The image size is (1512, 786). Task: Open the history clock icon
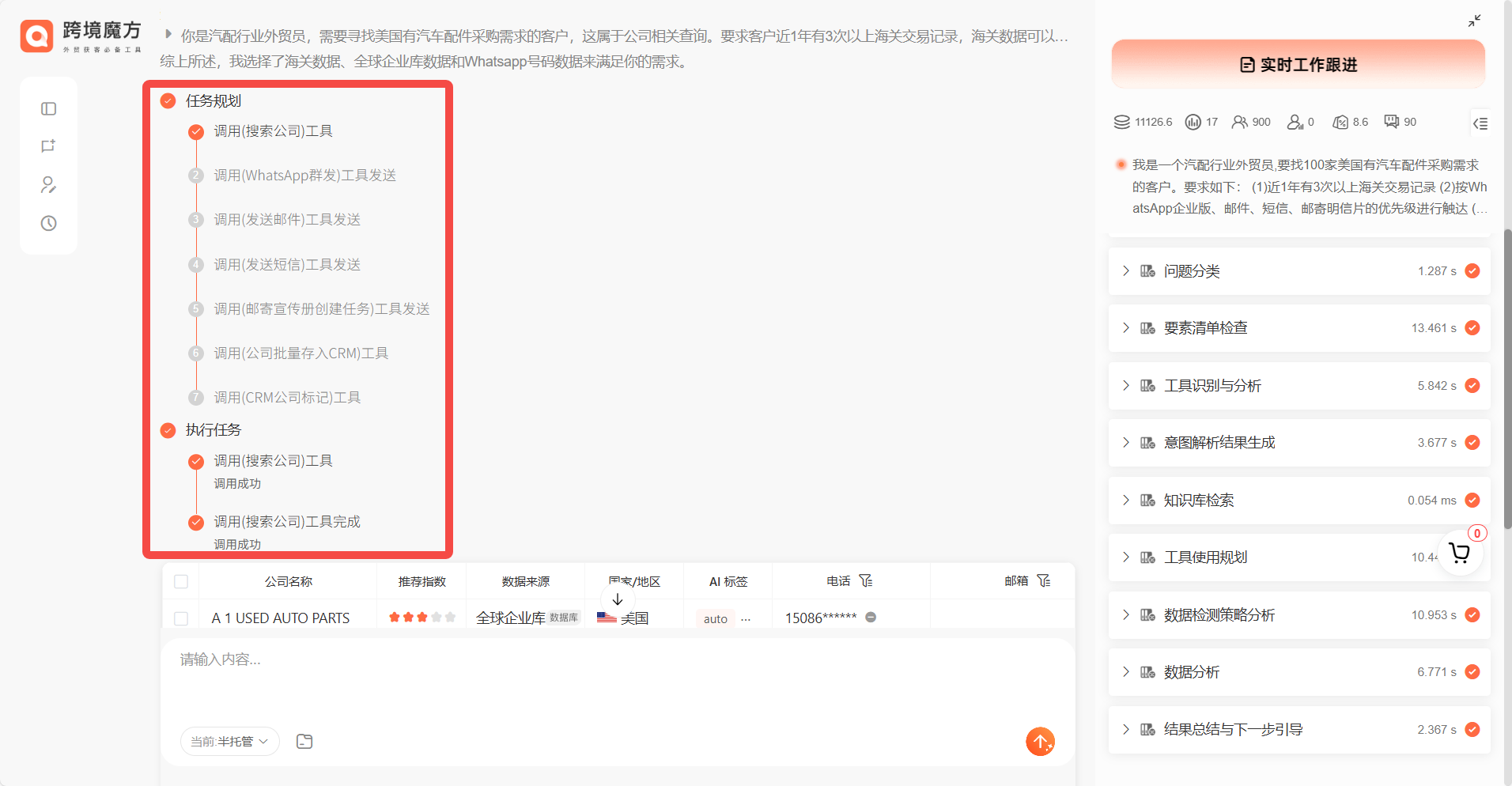click(48, 223)
